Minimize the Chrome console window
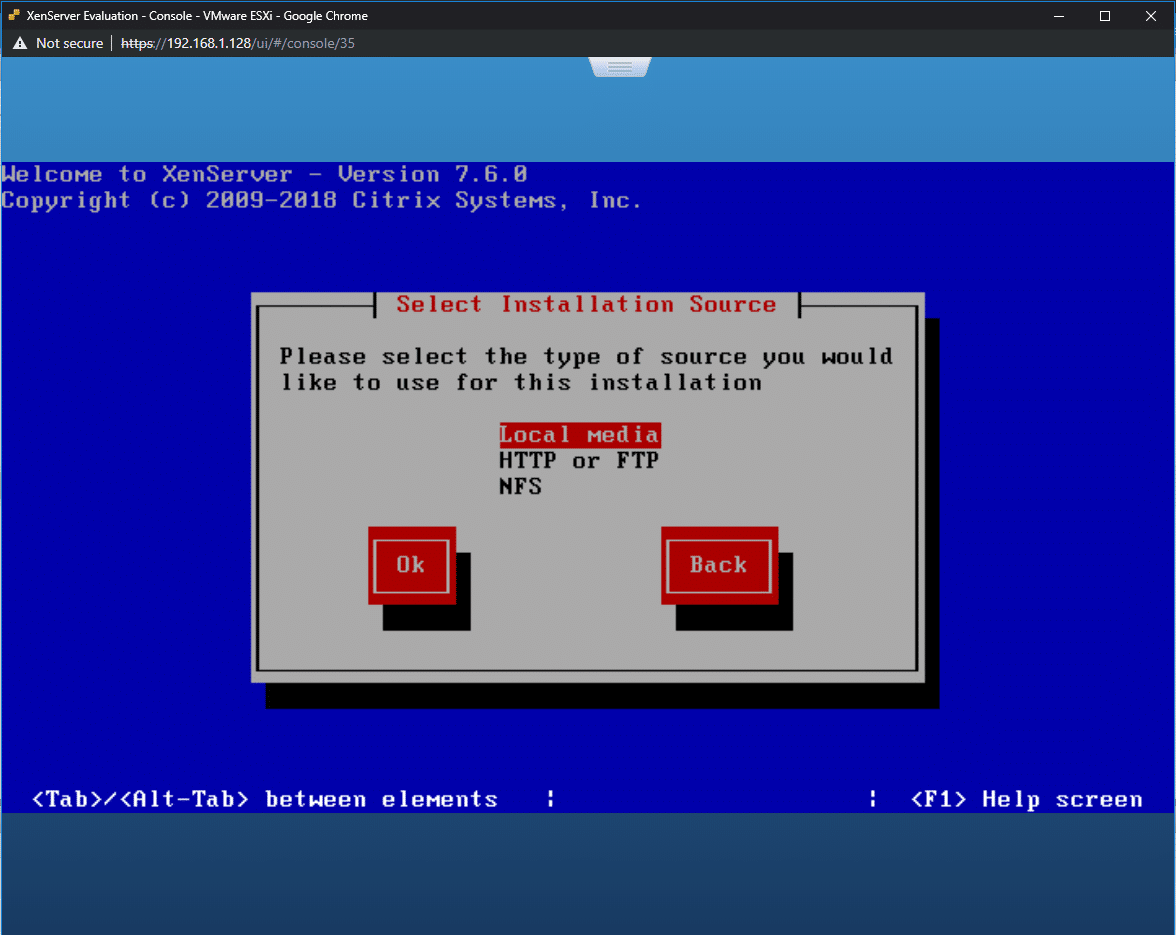This screenshot has height=935, width=1176. tap(1058, 16)
